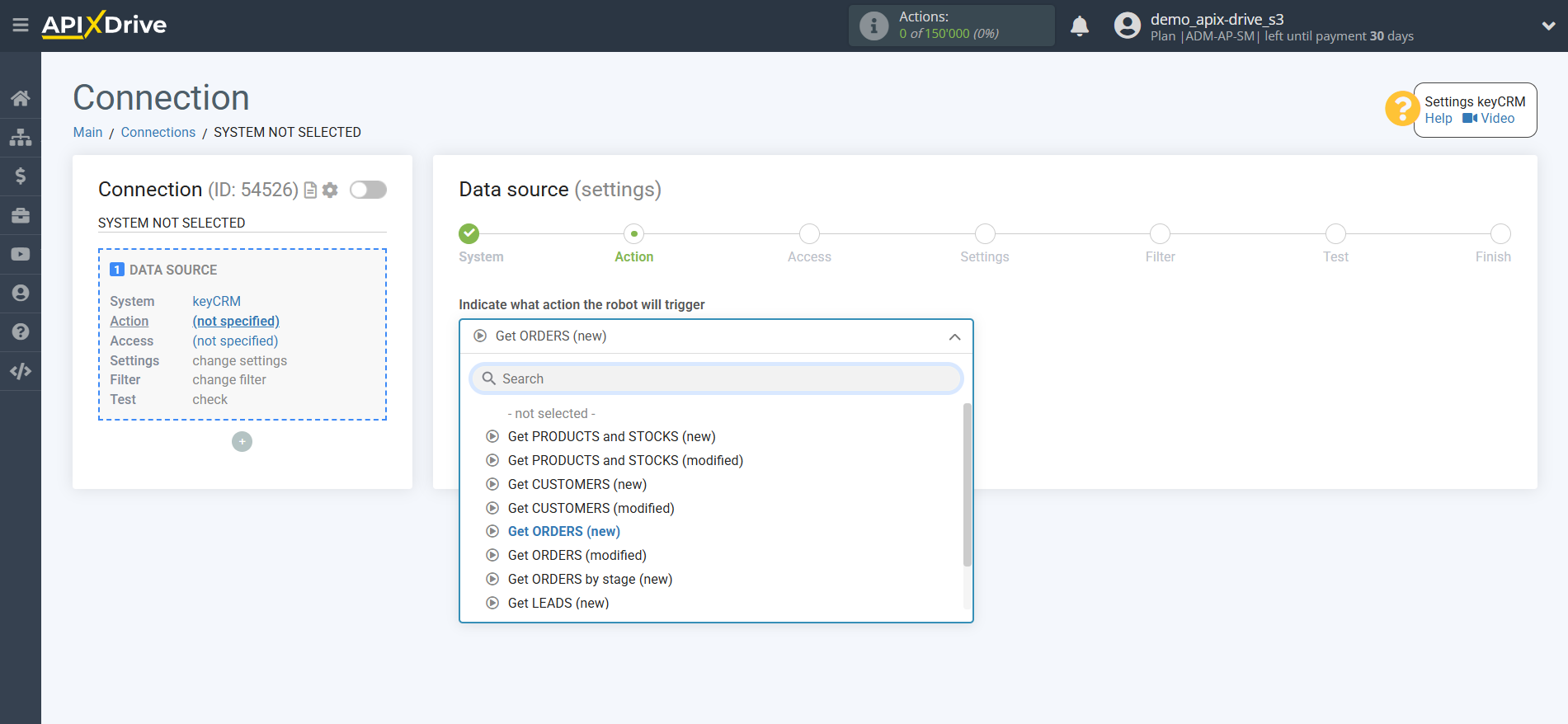Select Get LEADS (new) option
This screenshot has height=724, width=1568.
558,603
